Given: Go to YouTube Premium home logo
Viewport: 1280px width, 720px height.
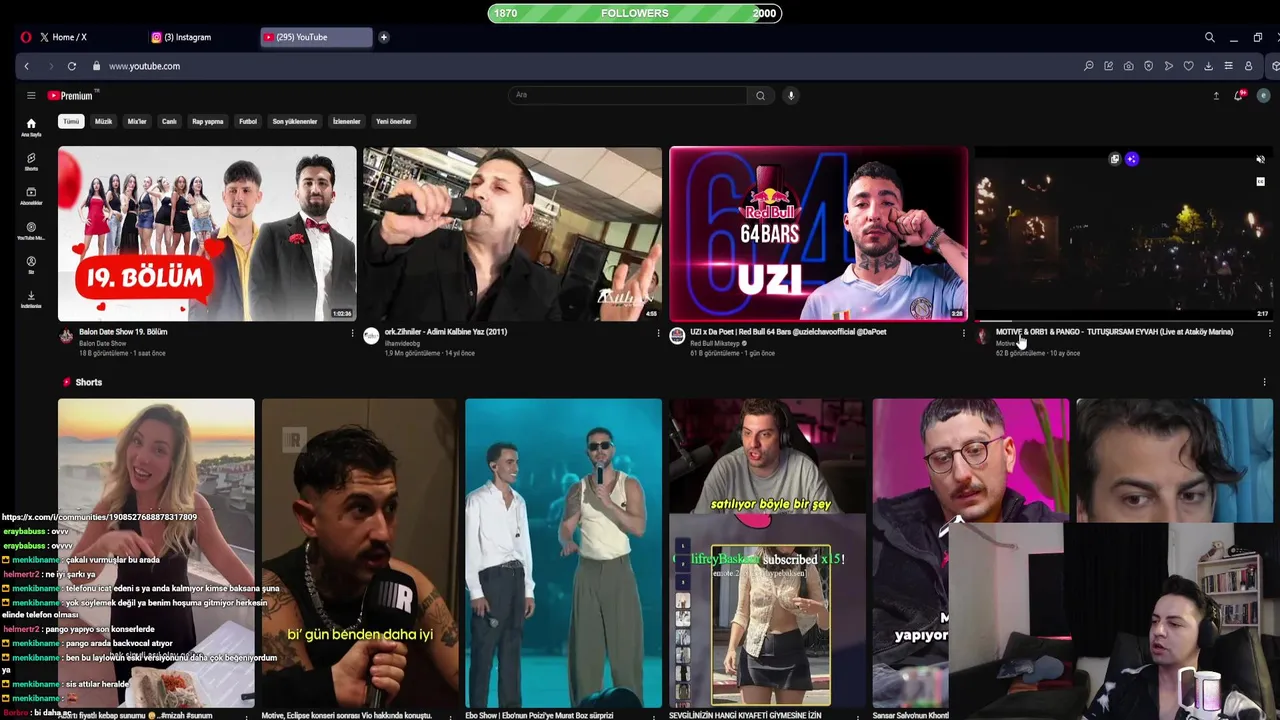Looking at the screenshot, I should click(71, 96).
